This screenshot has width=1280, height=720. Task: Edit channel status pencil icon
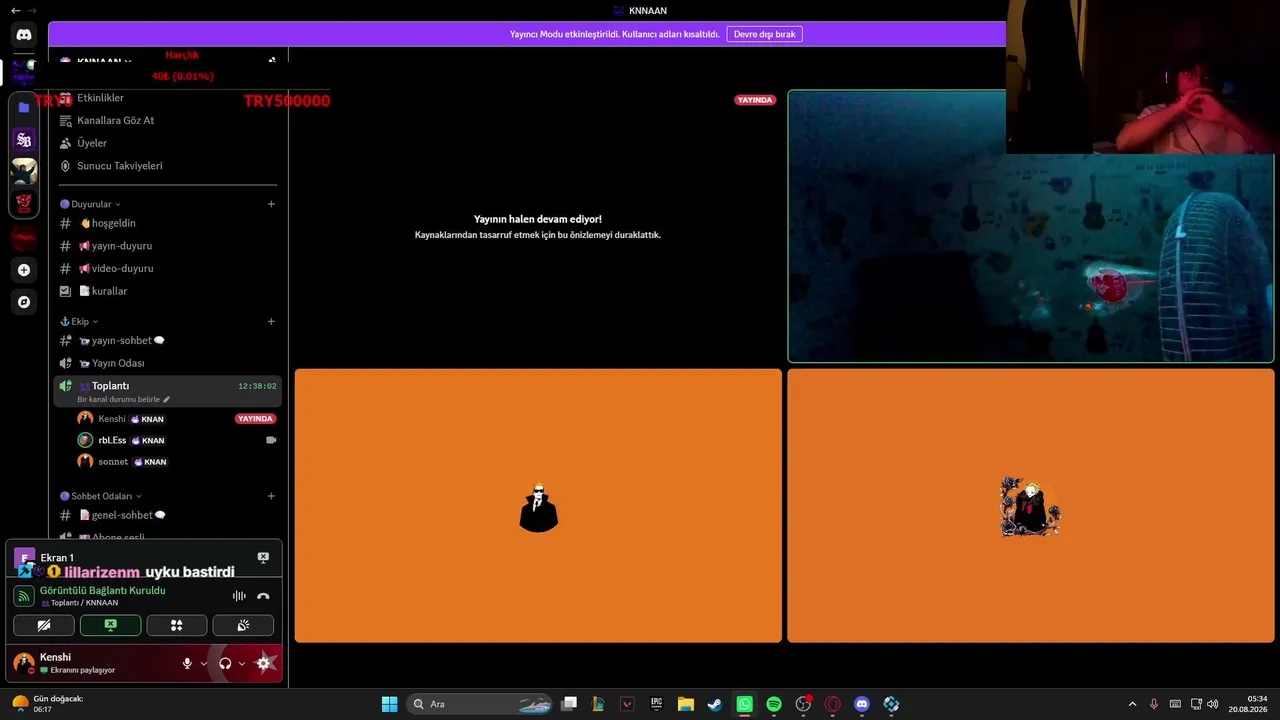(167, 399)
